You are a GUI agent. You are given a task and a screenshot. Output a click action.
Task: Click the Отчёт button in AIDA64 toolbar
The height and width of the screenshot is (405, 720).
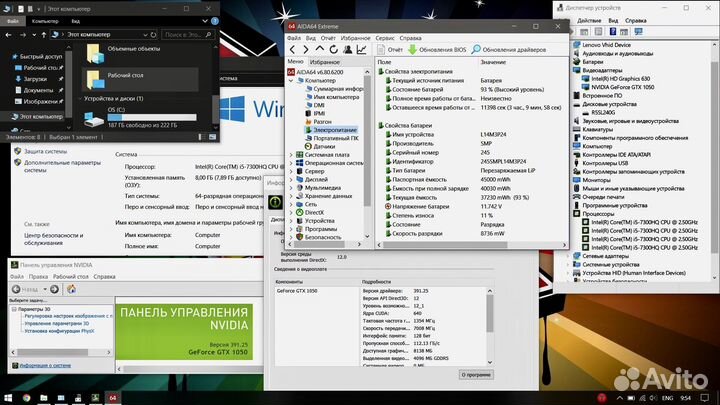tap(389, 49)
